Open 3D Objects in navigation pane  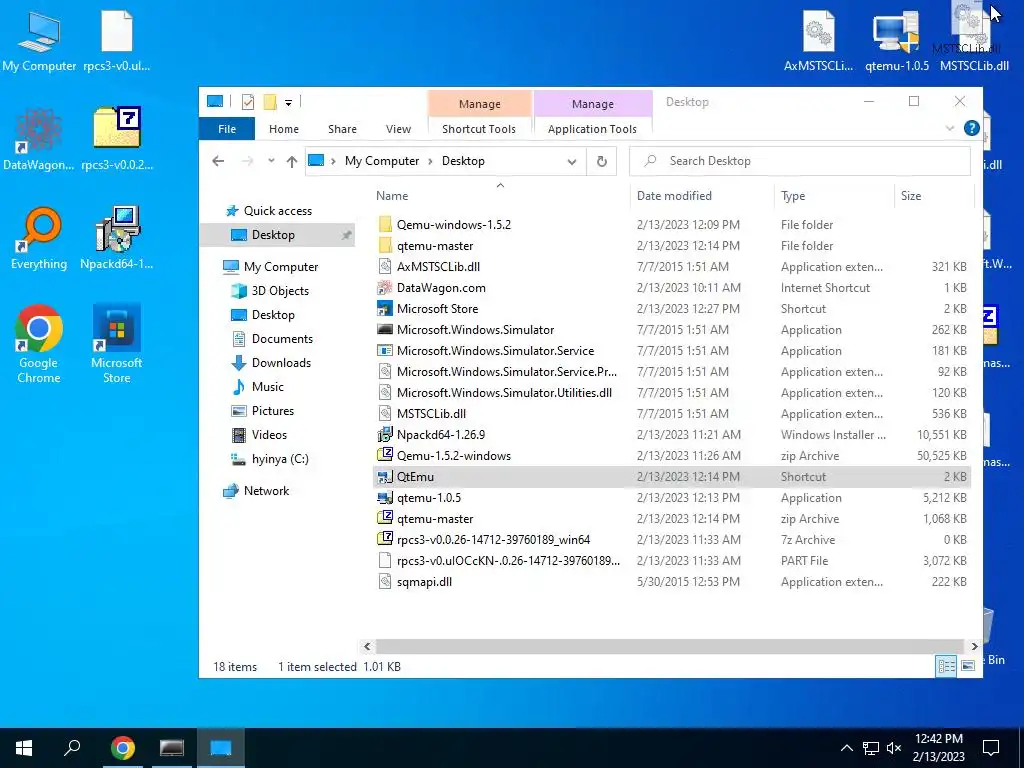tap(280, 291)
